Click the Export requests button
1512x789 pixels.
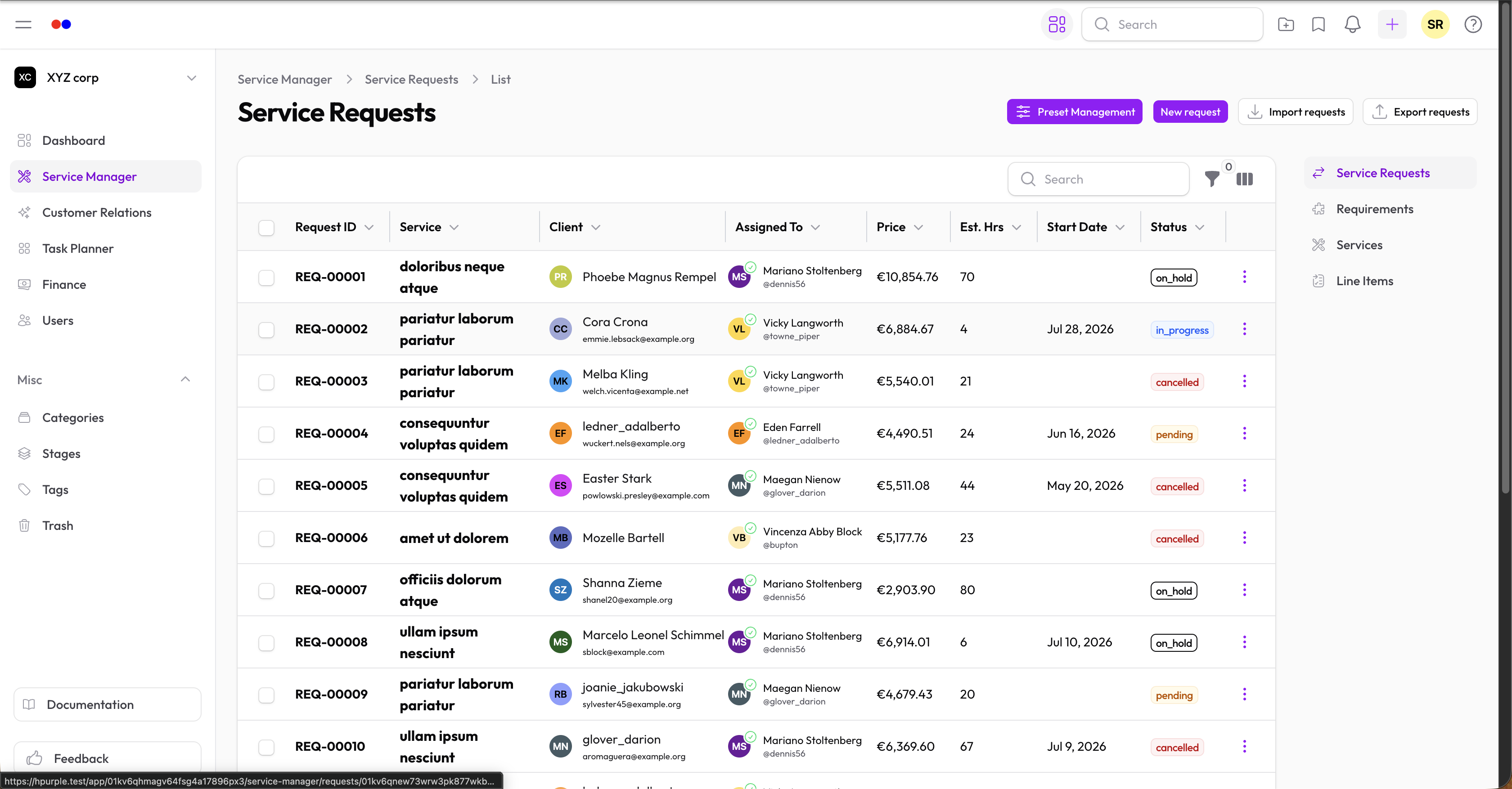pos(1420,112)
